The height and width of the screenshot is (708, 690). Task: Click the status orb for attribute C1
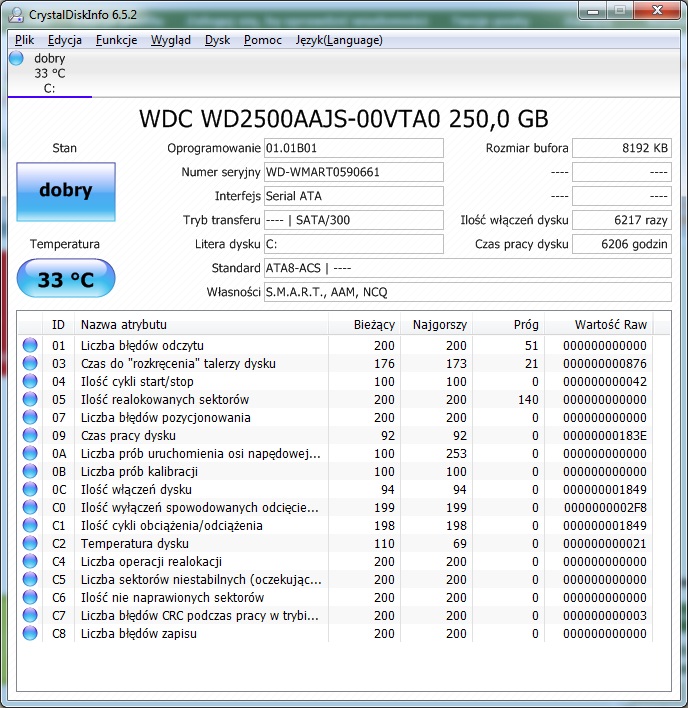pos(30,526)
